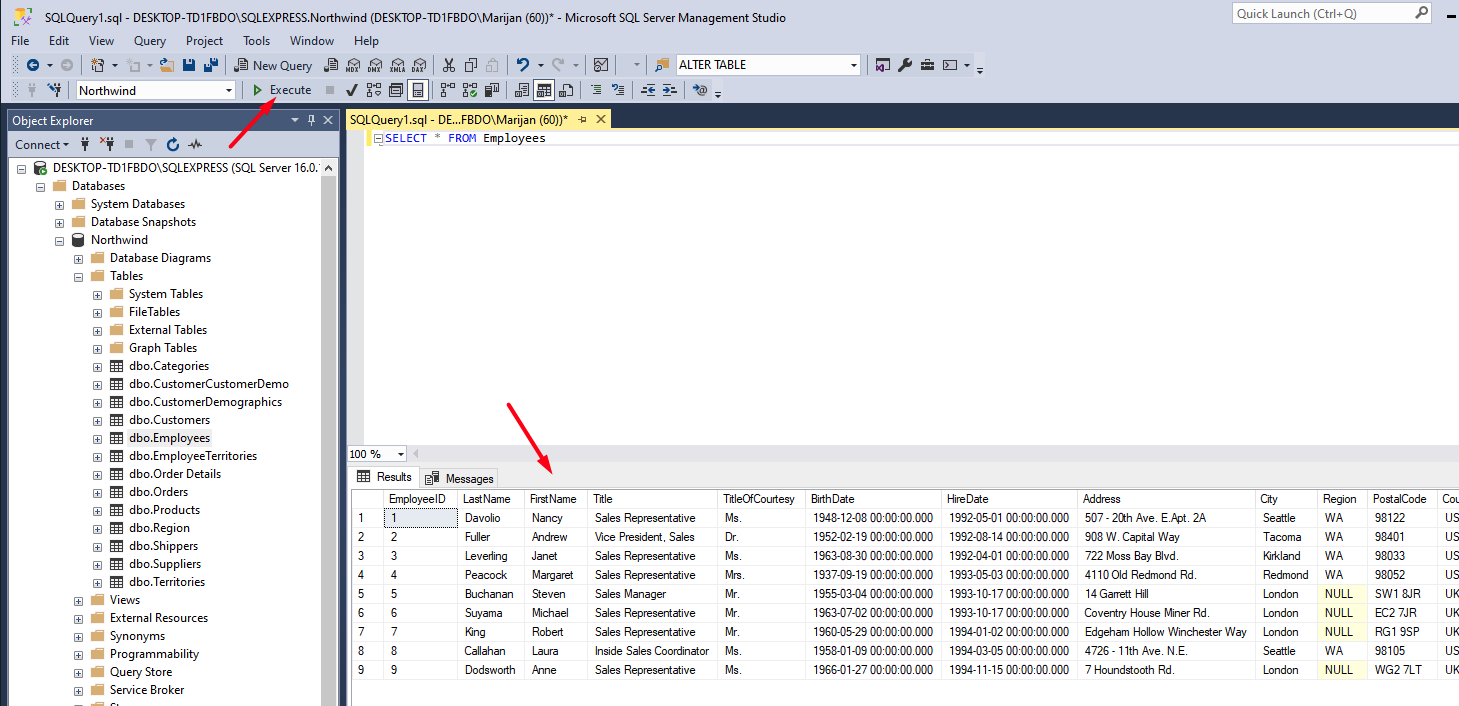The width and height of the screenshot is (1459, 706).
Task: Open the Connect dropdown in Object Explorer
Action: tap(43, 145)
